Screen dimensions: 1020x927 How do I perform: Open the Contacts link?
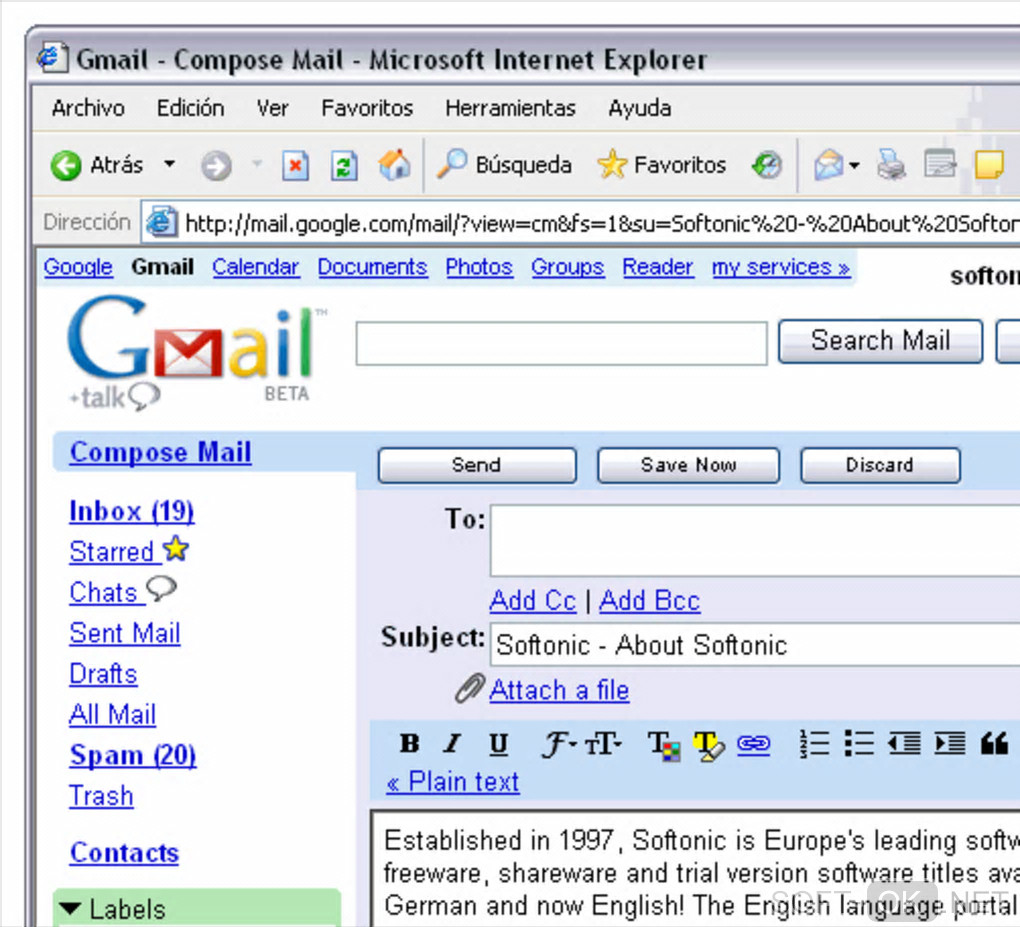124,853
